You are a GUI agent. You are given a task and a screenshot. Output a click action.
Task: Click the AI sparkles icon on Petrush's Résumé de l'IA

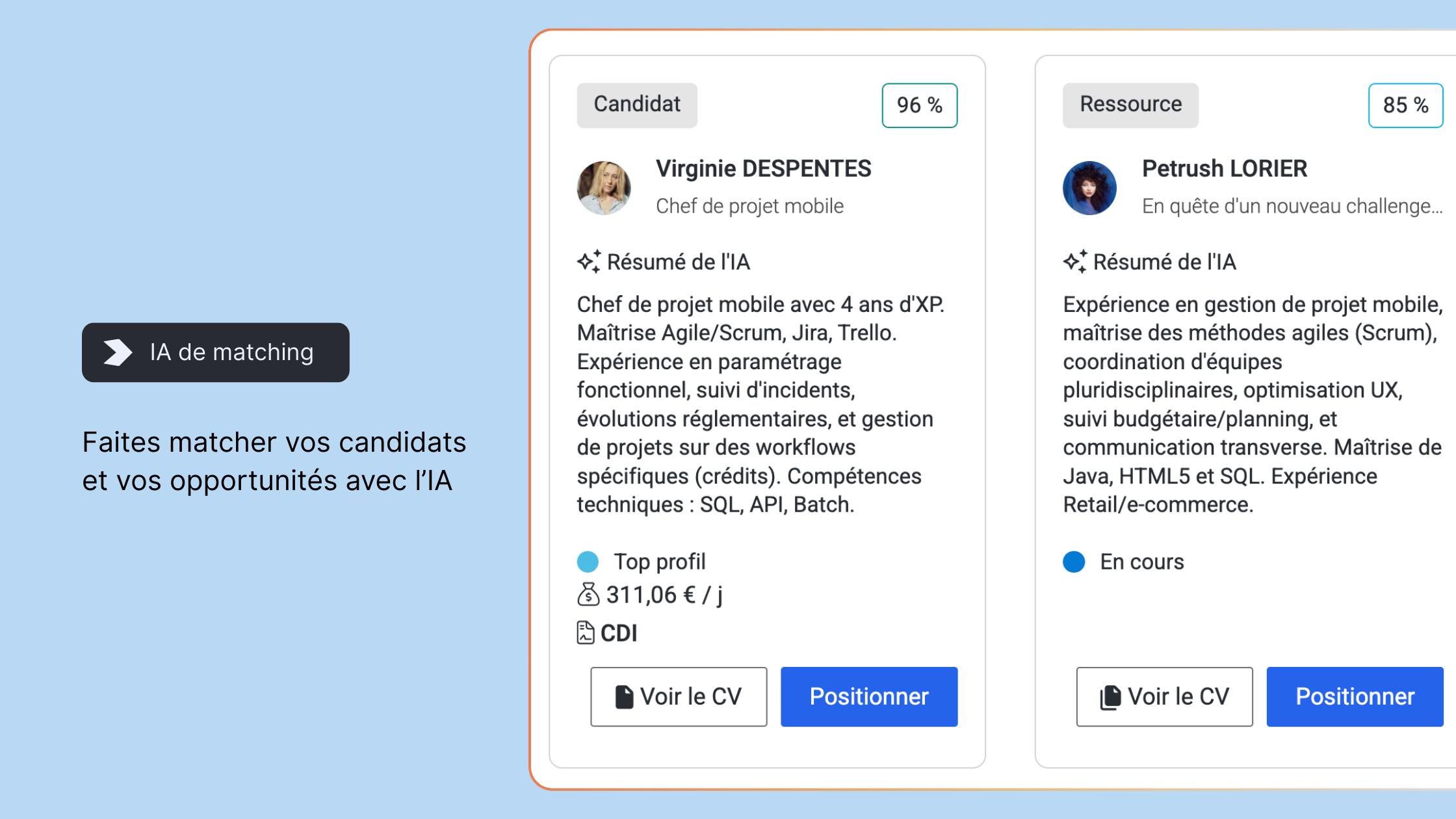pyautogui.click(x=1074, y=262)
